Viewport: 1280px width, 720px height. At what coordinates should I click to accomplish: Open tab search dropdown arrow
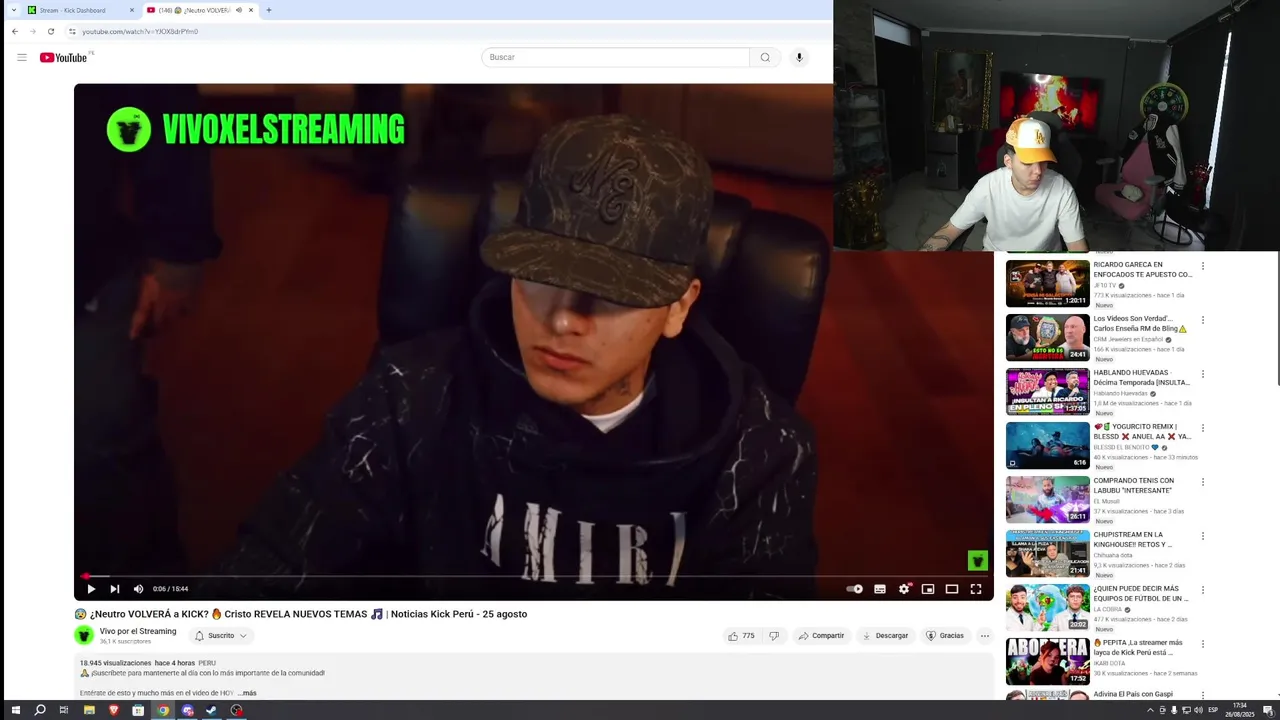pos(13,10)
